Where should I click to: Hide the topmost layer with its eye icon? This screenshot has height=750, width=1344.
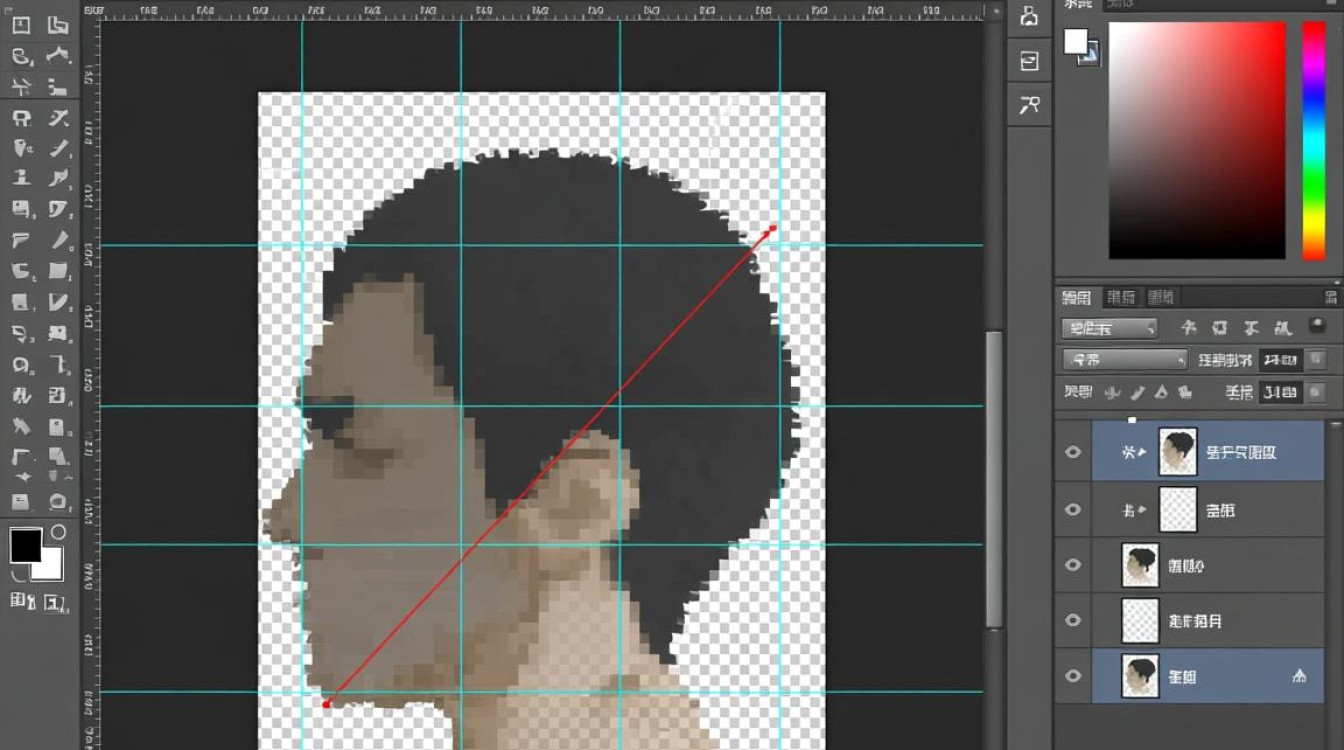[x=1073, y=452]
